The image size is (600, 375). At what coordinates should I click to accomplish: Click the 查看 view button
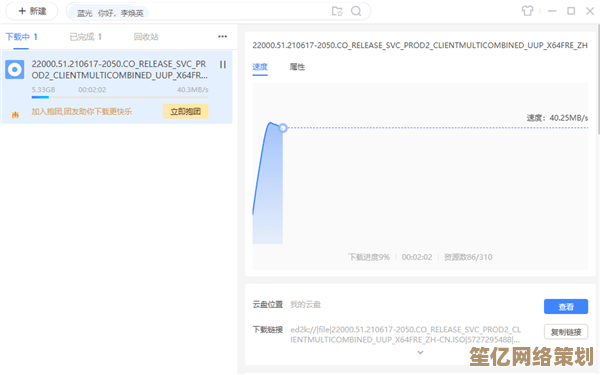click(x=566, y=307)
